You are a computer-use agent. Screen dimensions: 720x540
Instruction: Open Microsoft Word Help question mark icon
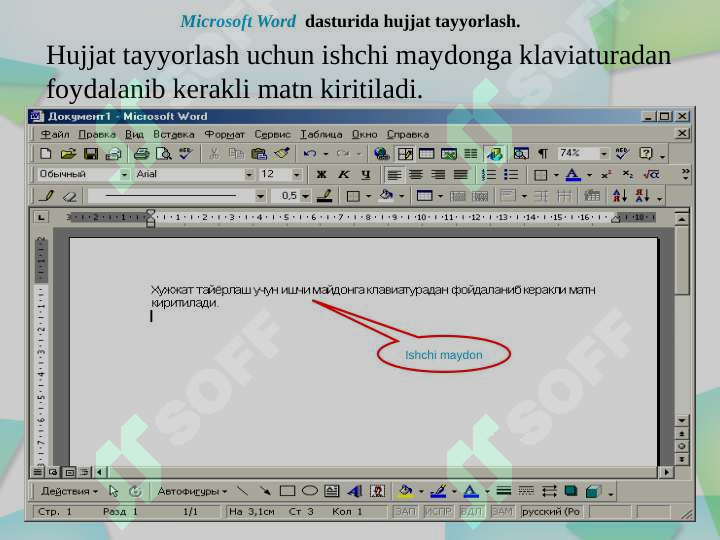click(x=646, y=153)
